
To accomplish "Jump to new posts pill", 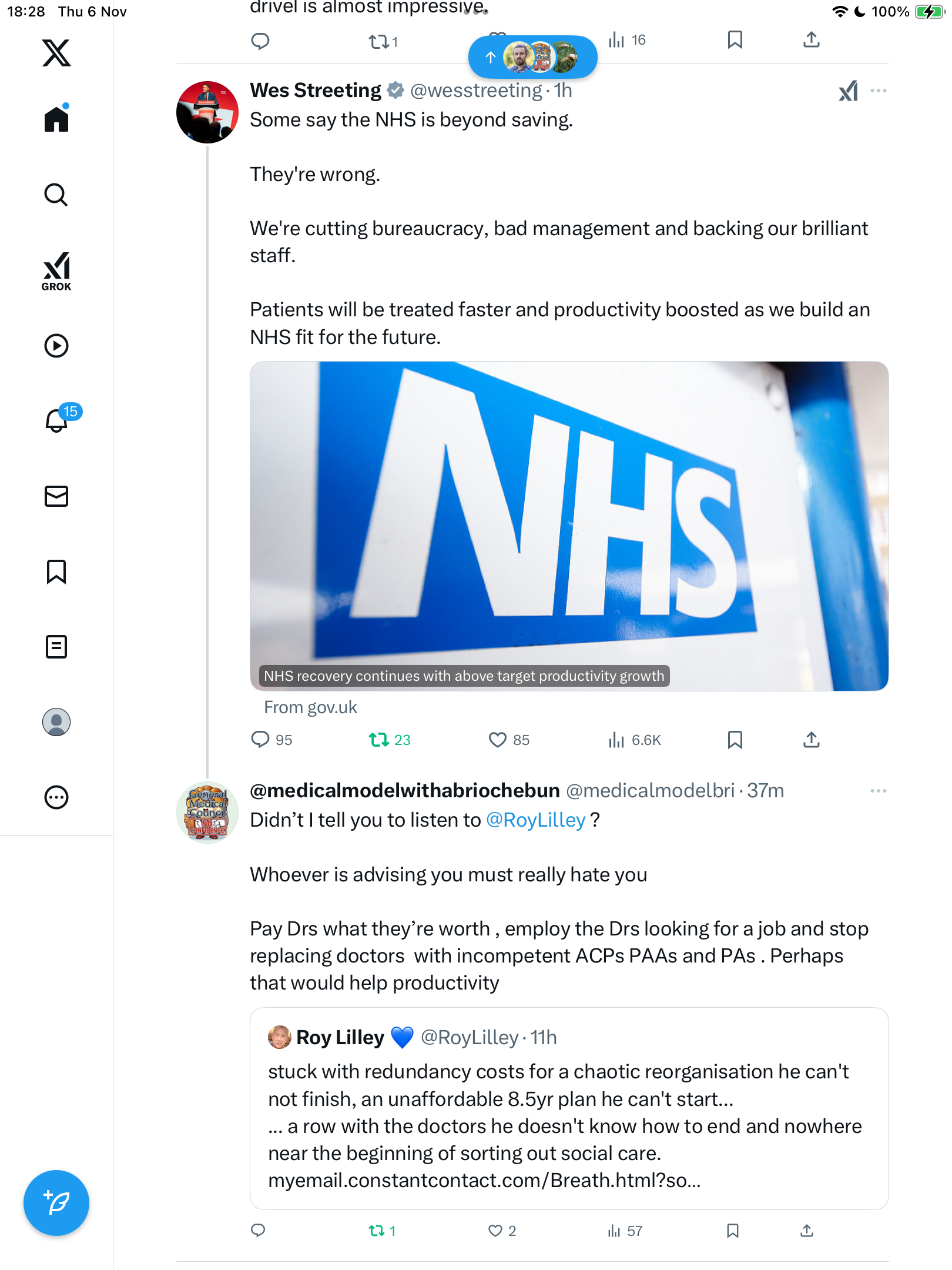I will coord(532,57).
